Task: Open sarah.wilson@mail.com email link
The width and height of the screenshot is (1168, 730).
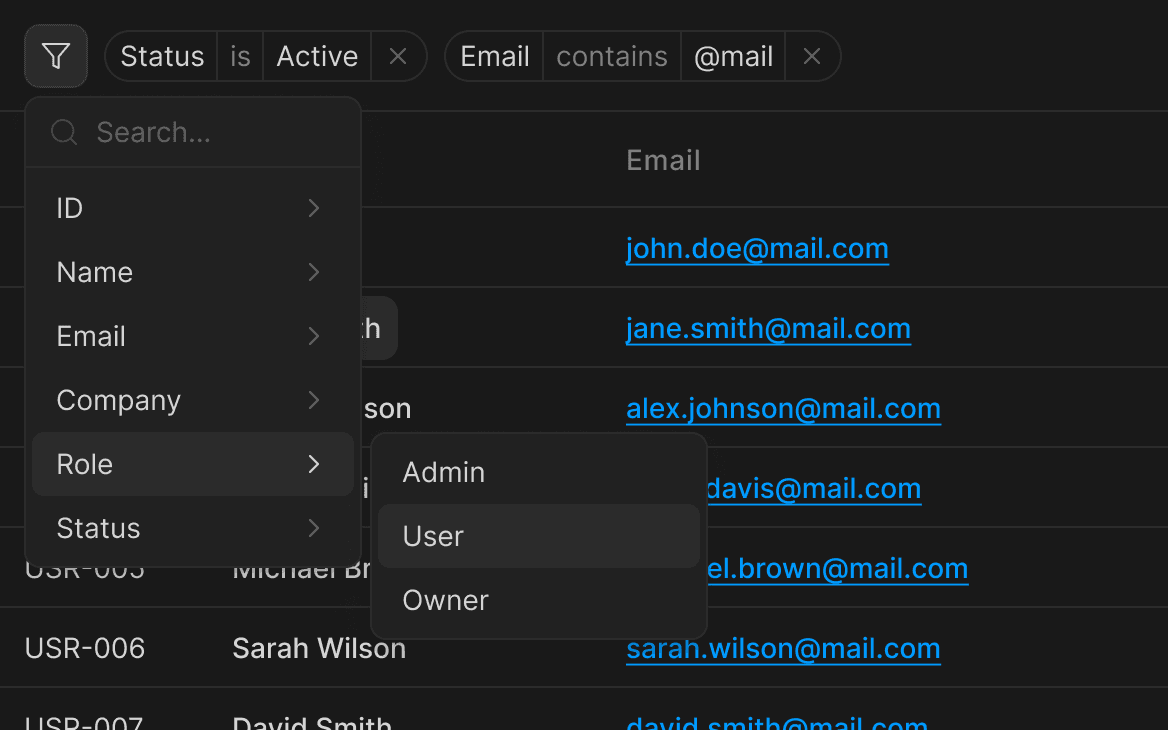Action: point(783,648)
